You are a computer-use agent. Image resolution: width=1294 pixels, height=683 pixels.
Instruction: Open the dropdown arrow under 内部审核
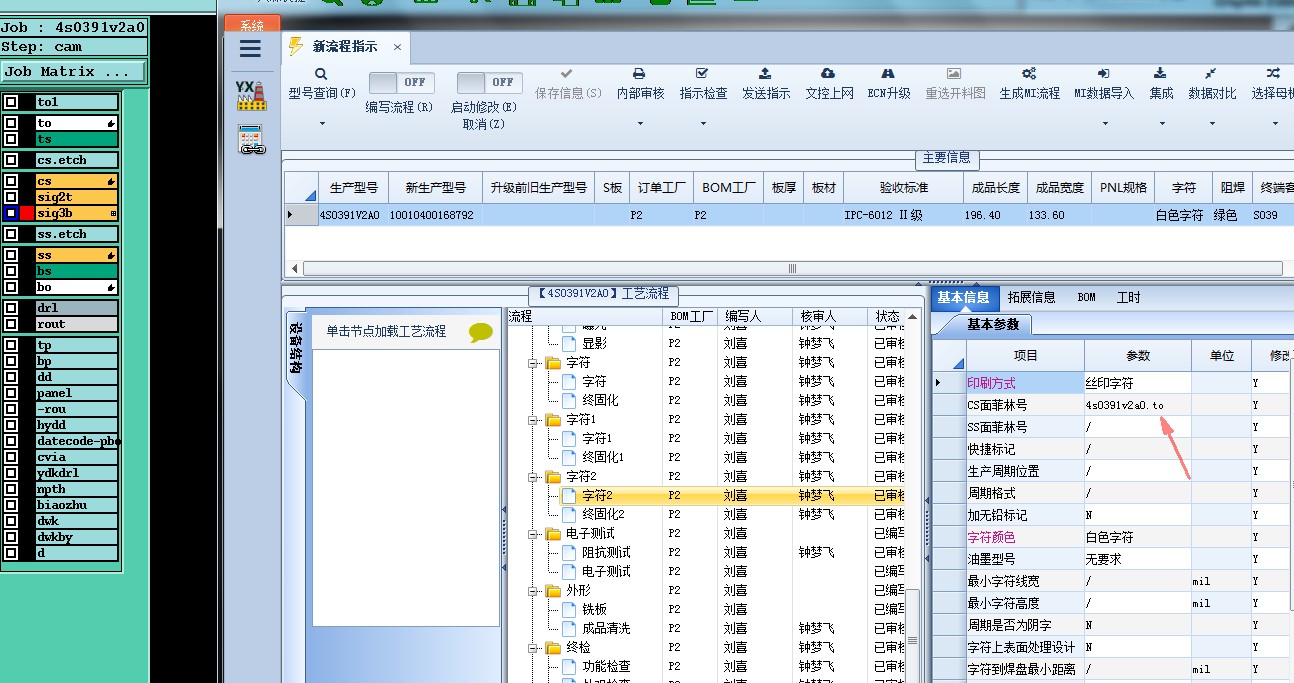click(x=640, y=124)
